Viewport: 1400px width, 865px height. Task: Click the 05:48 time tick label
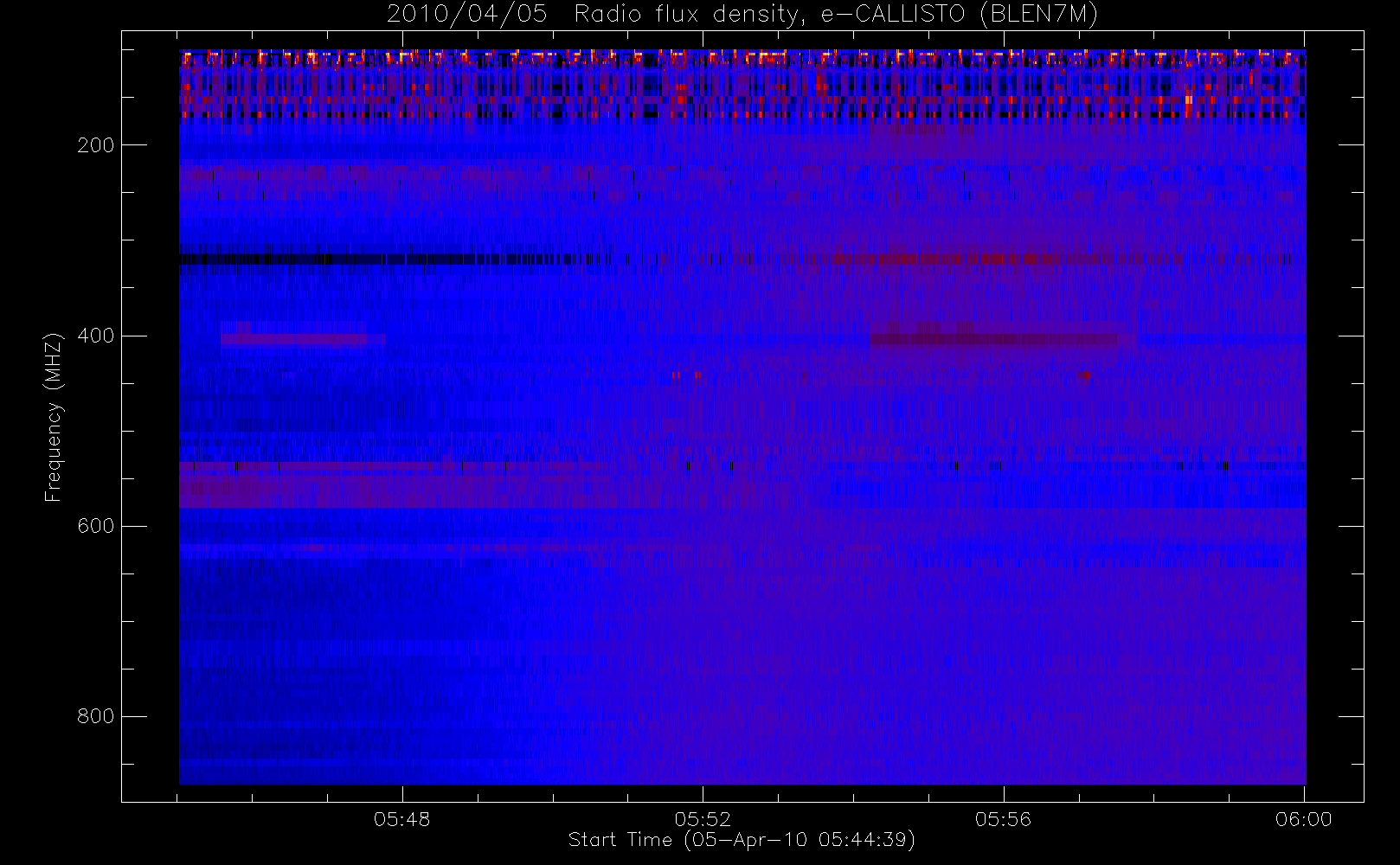pos(402,819)
